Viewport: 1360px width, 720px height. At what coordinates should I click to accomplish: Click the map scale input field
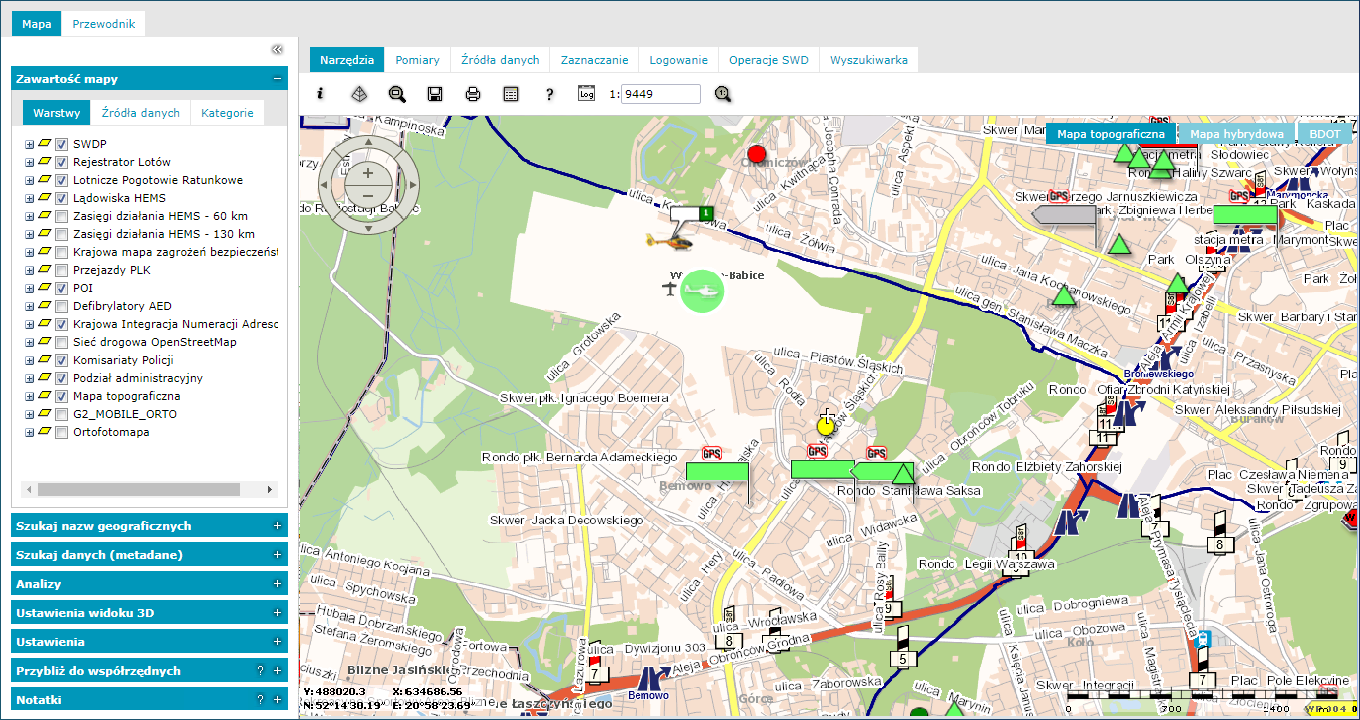coord(660,94)
